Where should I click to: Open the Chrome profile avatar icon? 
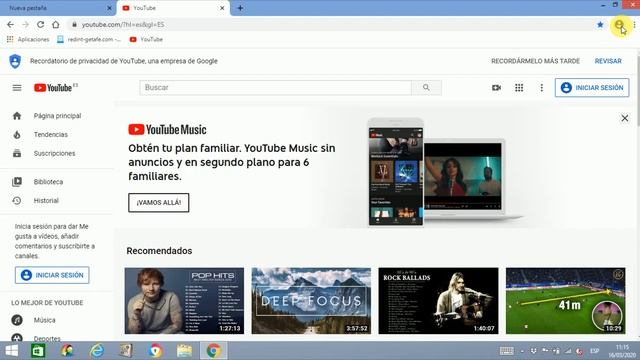(x=619, y=24)
